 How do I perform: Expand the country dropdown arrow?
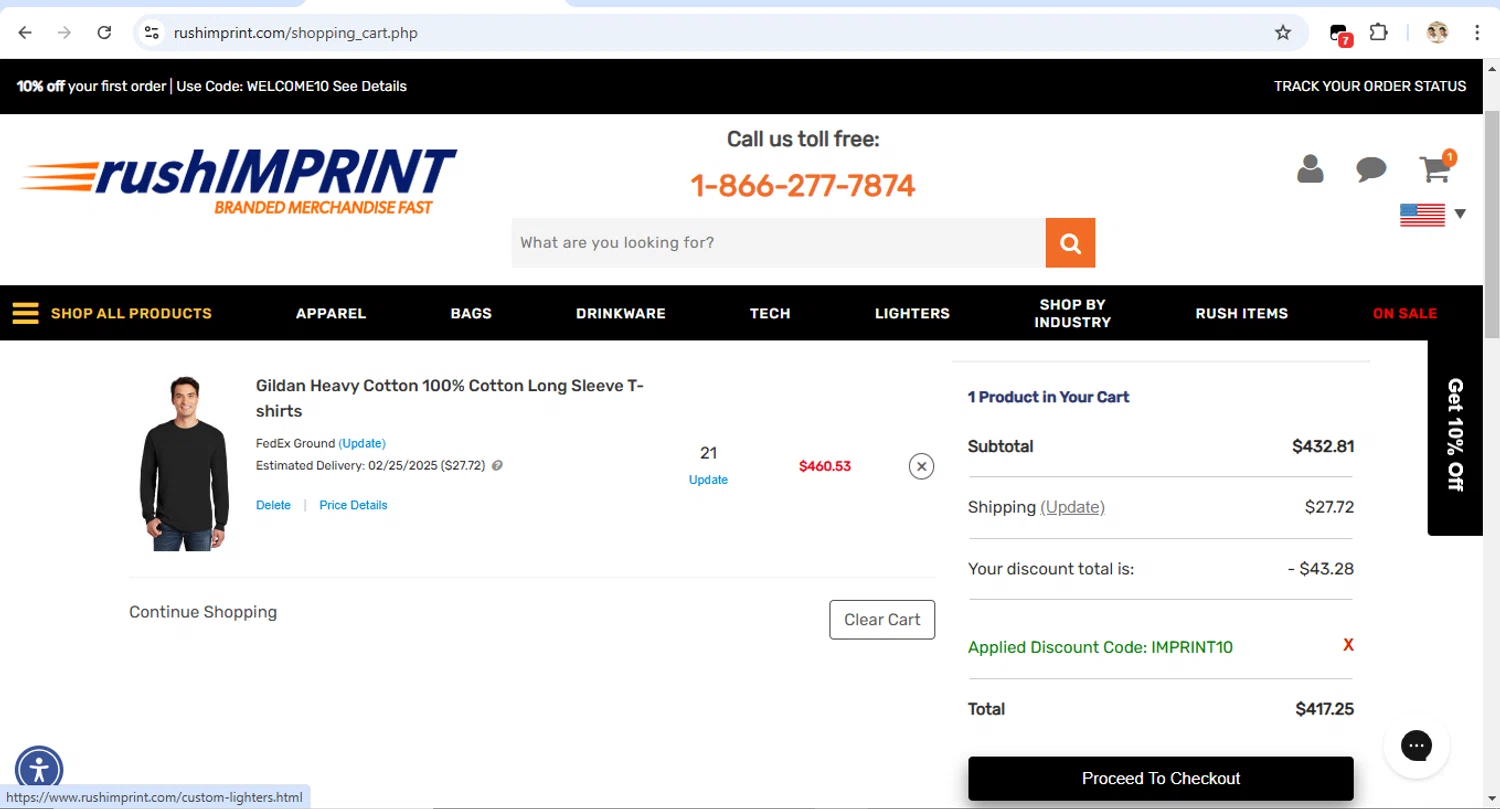[1460, 214]
